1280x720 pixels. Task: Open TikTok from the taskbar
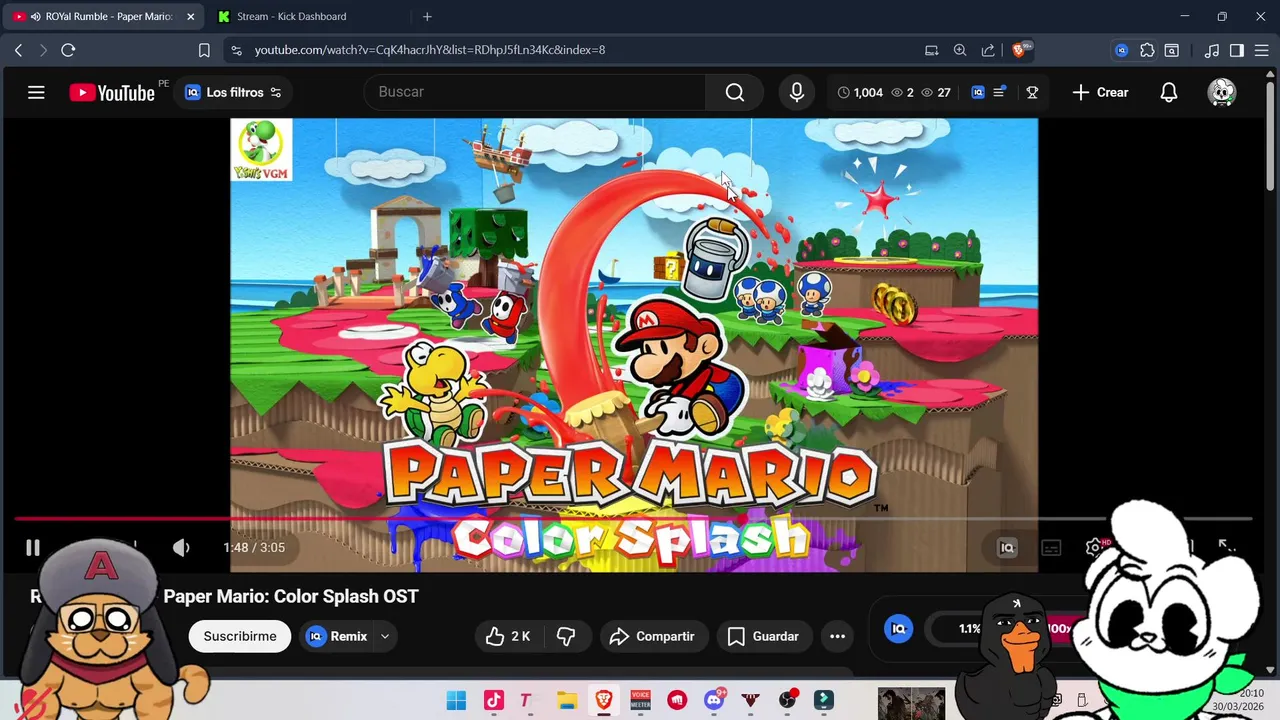[x=493, y=700]
